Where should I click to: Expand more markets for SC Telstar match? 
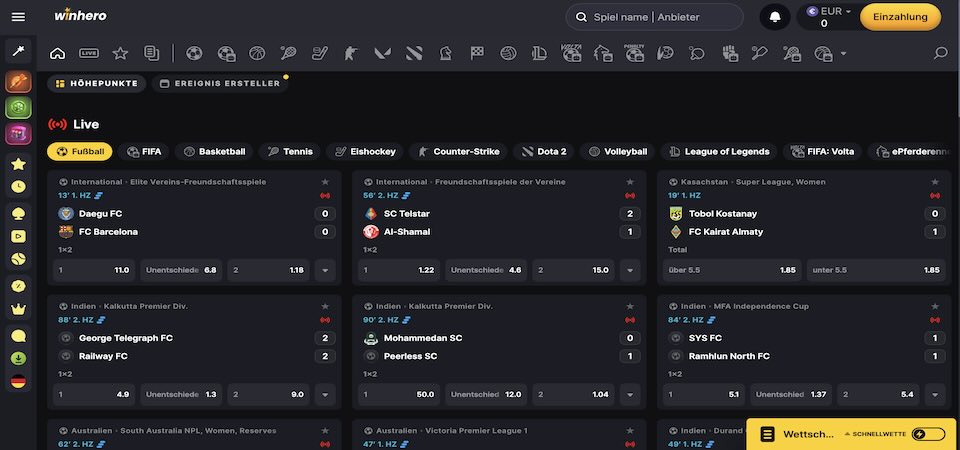630,270
